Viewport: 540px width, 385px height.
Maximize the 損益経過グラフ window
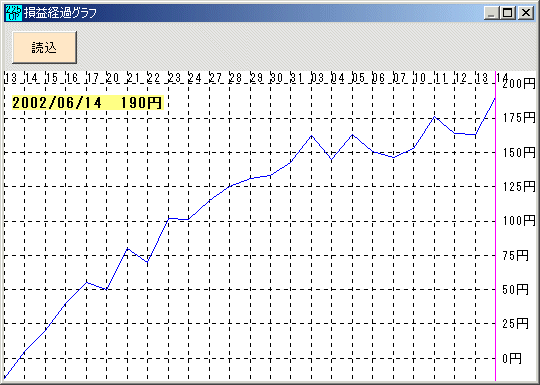click(507, 13)
